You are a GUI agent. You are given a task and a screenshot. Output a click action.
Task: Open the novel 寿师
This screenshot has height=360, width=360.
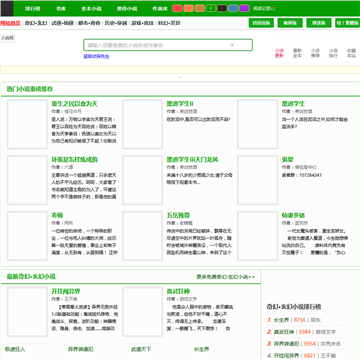57,215
